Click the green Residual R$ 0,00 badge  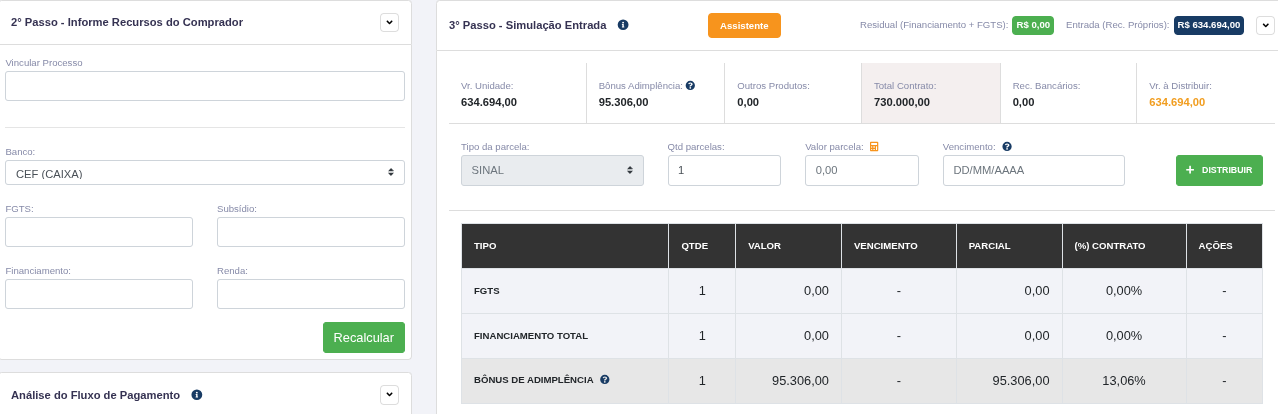pos(1033,25)
